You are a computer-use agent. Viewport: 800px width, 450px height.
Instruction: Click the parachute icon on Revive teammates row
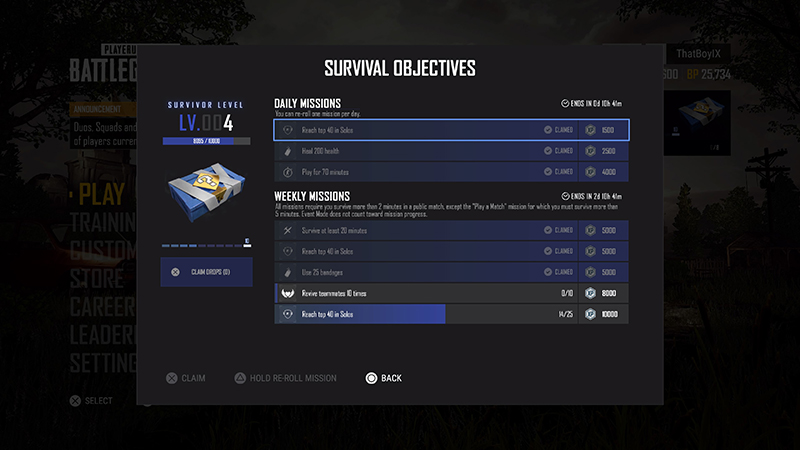point(288,293)
